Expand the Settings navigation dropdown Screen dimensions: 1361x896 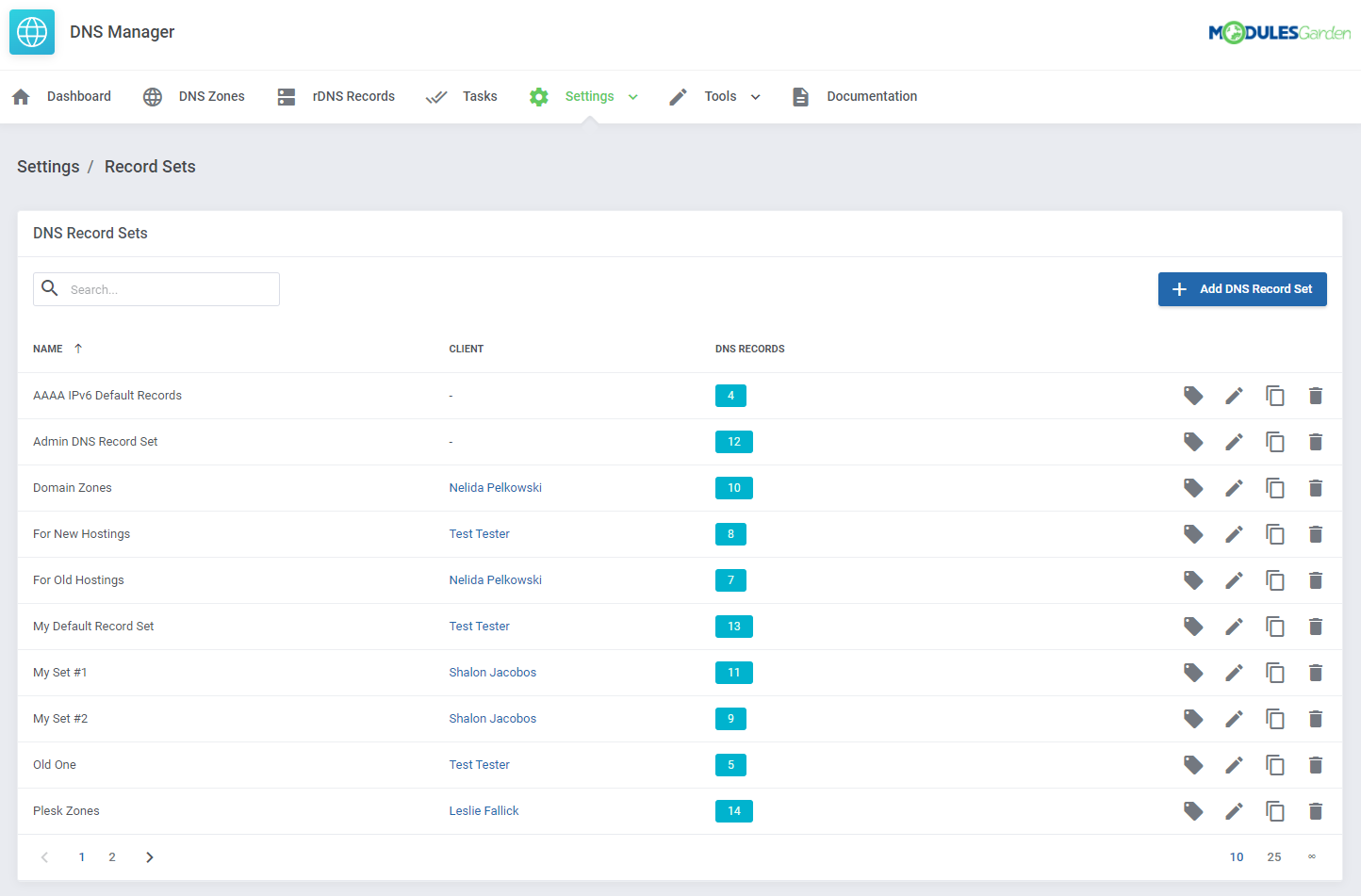click(632, 96)
